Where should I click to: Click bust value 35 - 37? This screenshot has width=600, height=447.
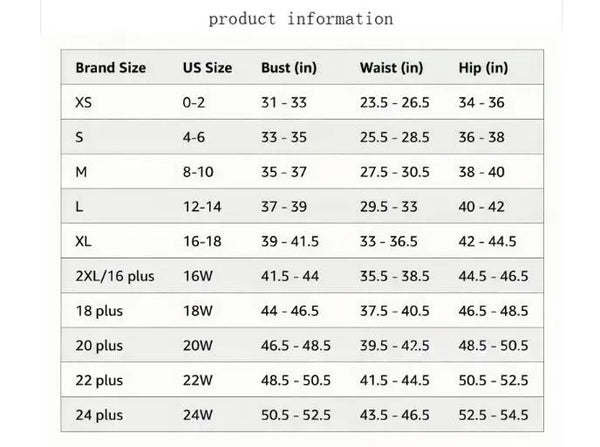(x=284, y=172)
